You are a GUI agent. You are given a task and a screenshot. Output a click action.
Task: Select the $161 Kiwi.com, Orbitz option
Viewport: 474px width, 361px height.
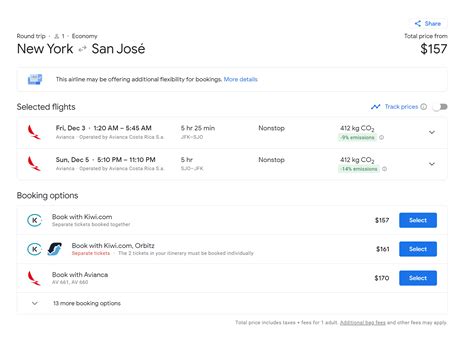click(418, 249)
